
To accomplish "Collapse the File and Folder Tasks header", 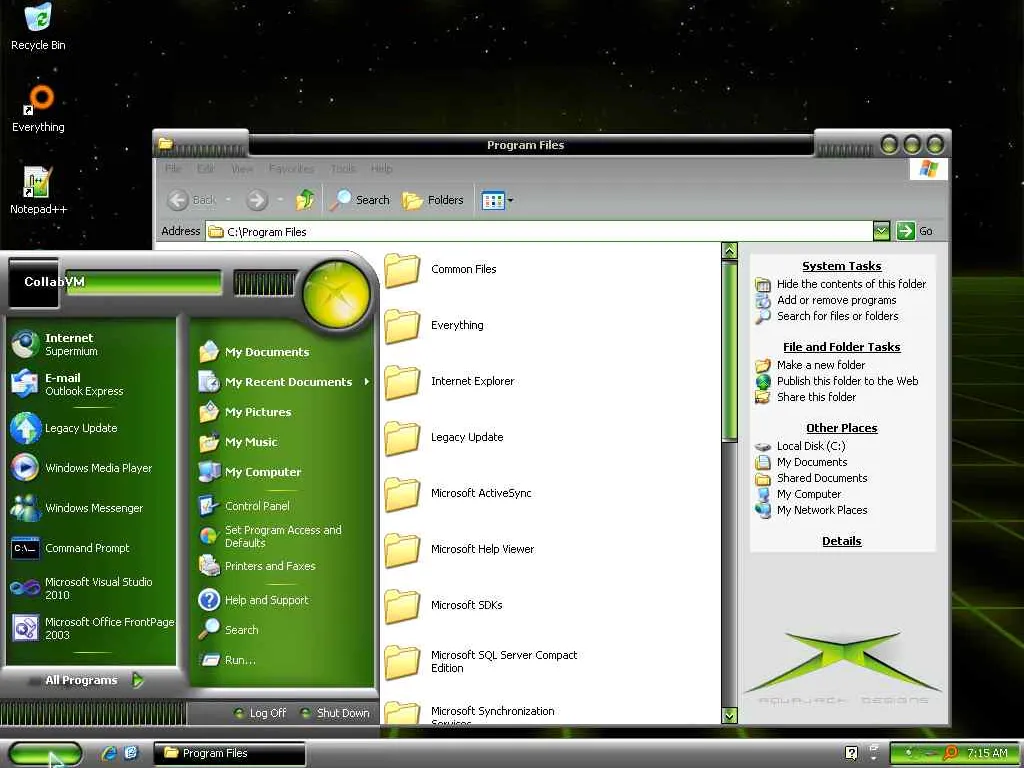I will (x=841, y=347).
